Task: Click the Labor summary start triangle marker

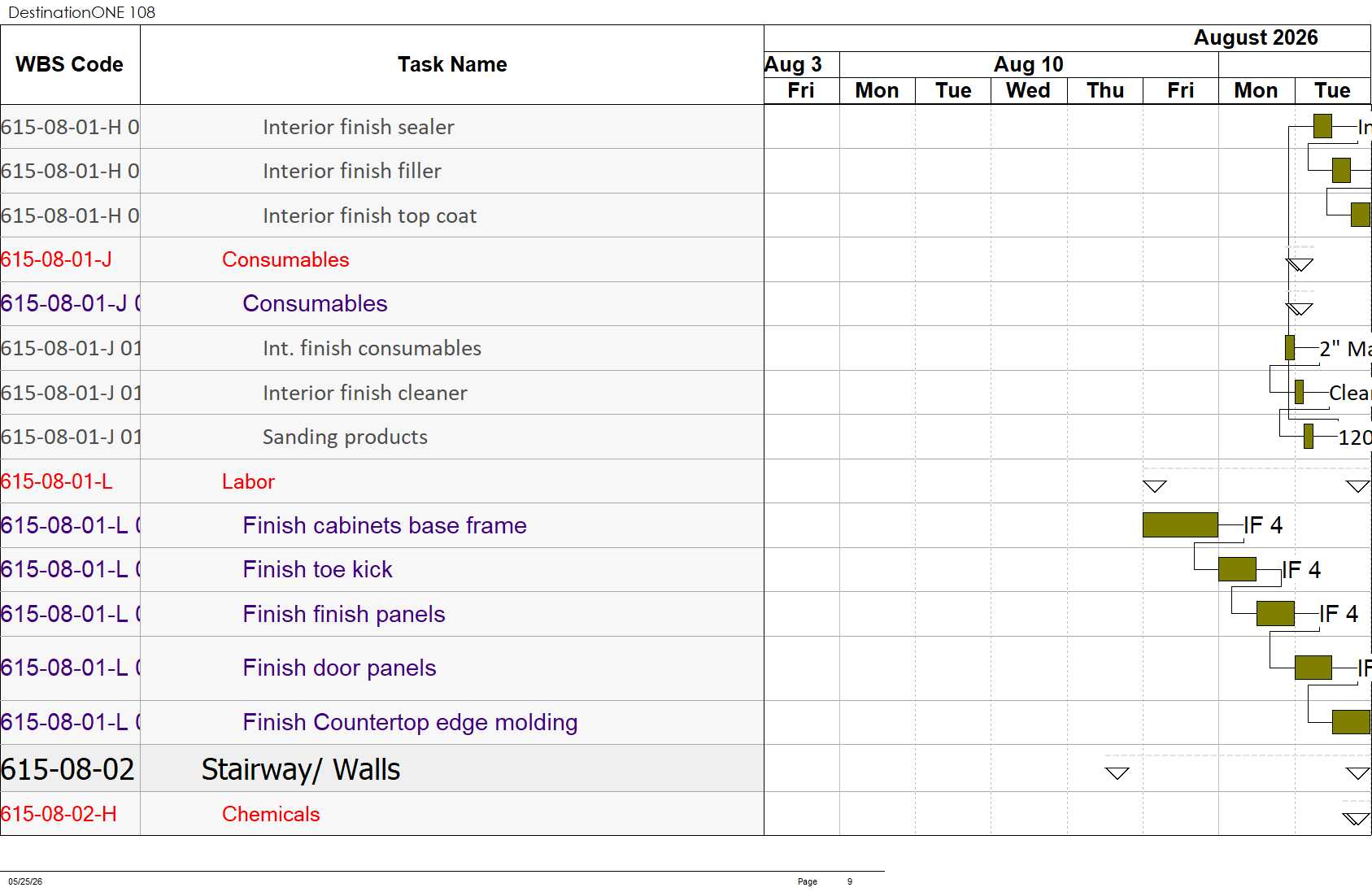Action: click(x=1155, y=486)
